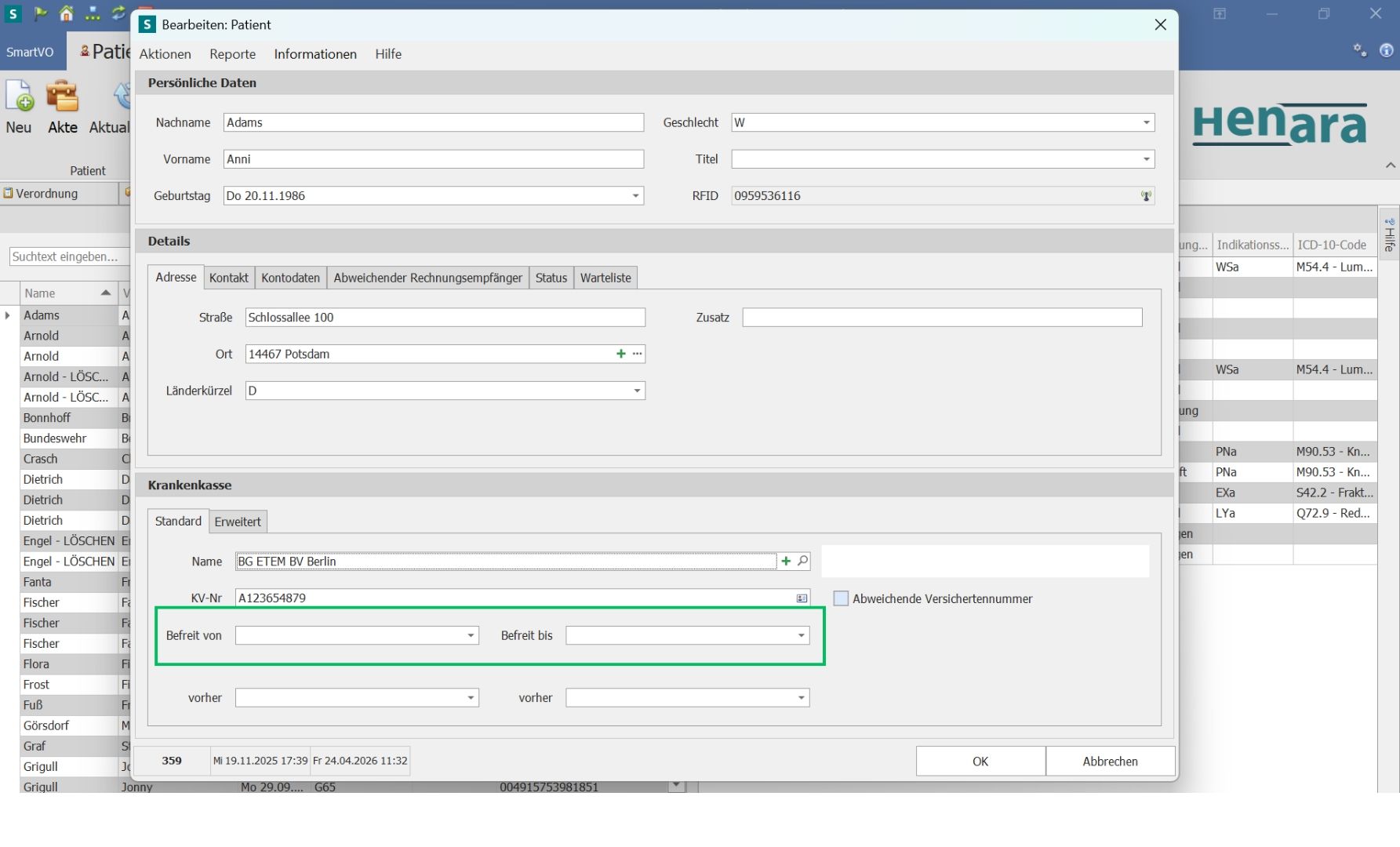Open the Hilfe side panel tab
Screen dimensions: 1400x847
pos(1390,234)
